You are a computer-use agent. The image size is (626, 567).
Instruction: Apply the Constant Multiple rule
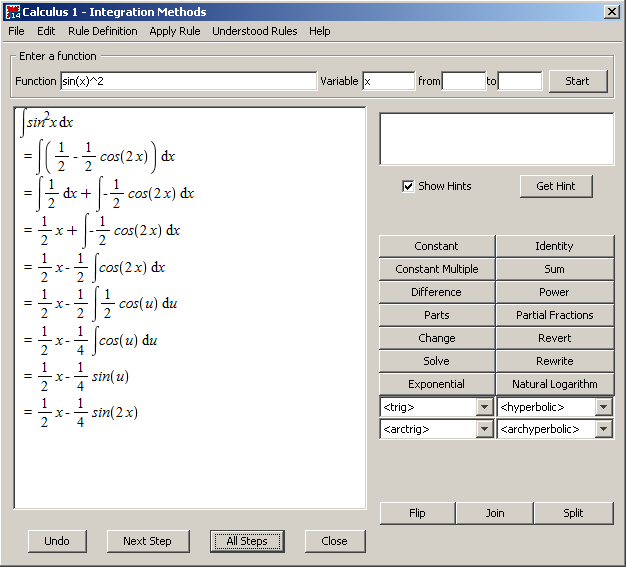(436, 269)
